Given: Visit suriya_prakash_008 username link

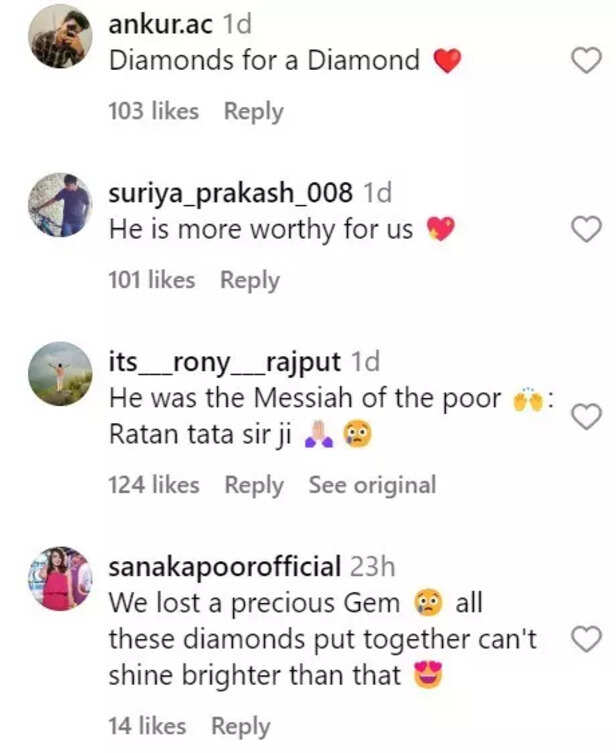Looking at the screenshot, I should tap(230, 192).
